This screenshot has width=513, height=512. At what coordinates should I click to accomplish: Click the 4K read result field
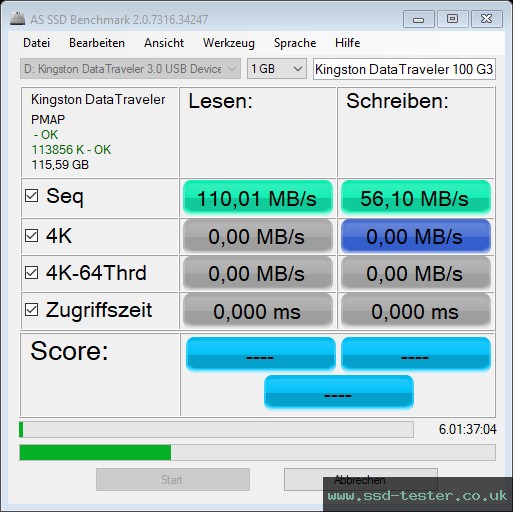258,236
